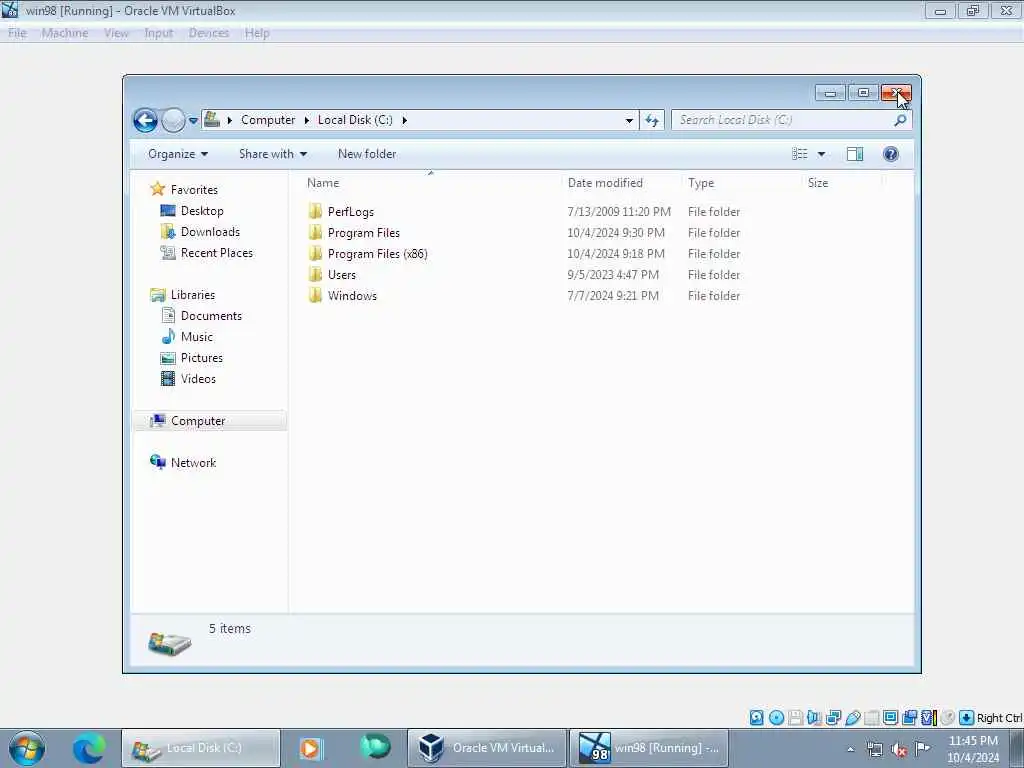
Task: Open the recent pages dropdown arrow
Action: click(x=193, y=121)
